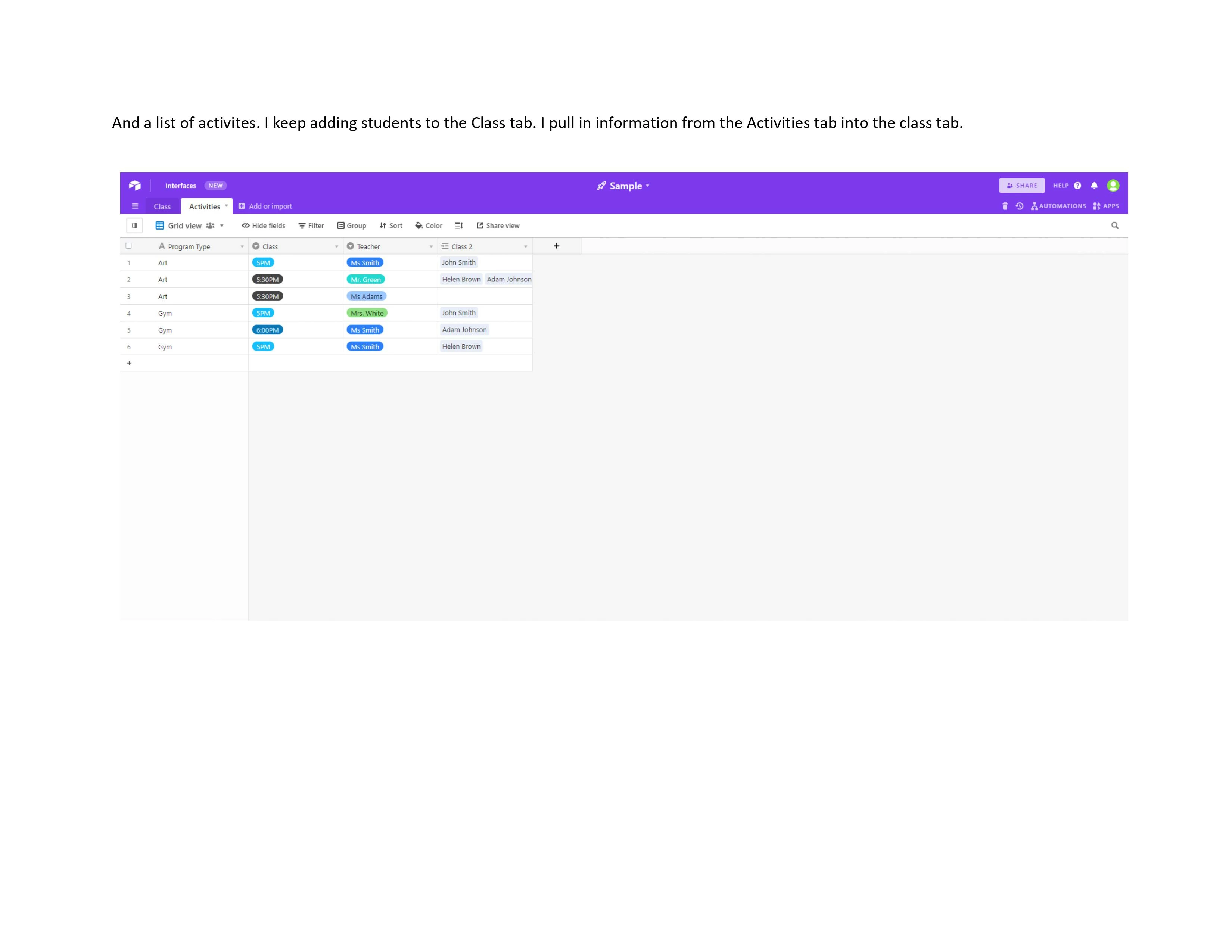Image resolution: width=1232 pixels, height=952 pixels.
Task: Select the Mr. Green teacher tag
Action: pyautogui.click(x=365, y=279)
